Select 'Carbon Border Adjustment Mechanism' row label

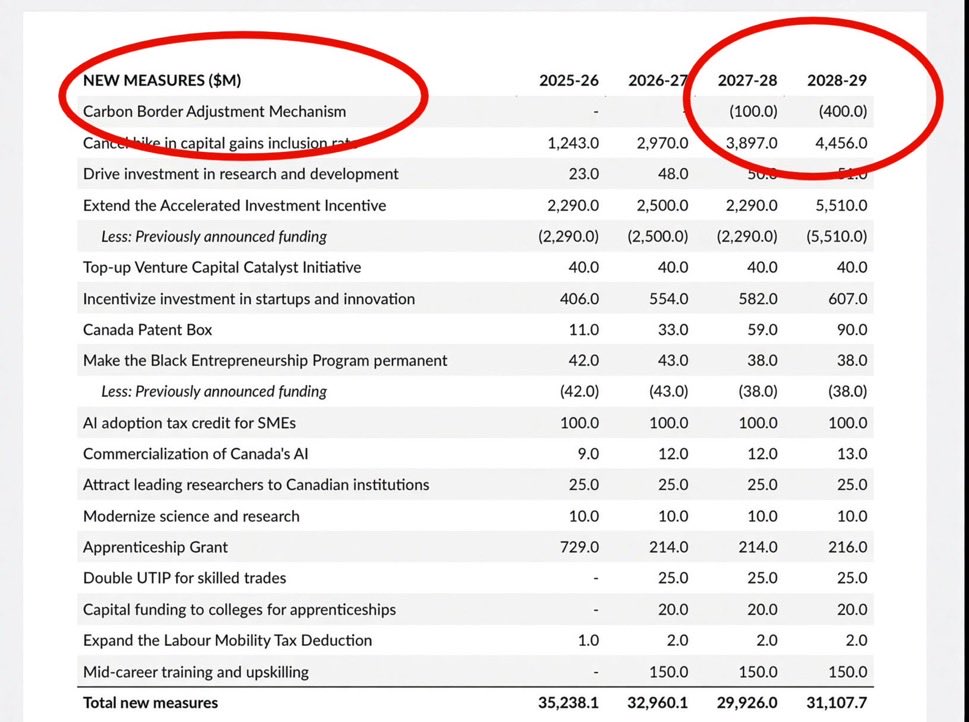pyautogui.click(x=214, y=111)
